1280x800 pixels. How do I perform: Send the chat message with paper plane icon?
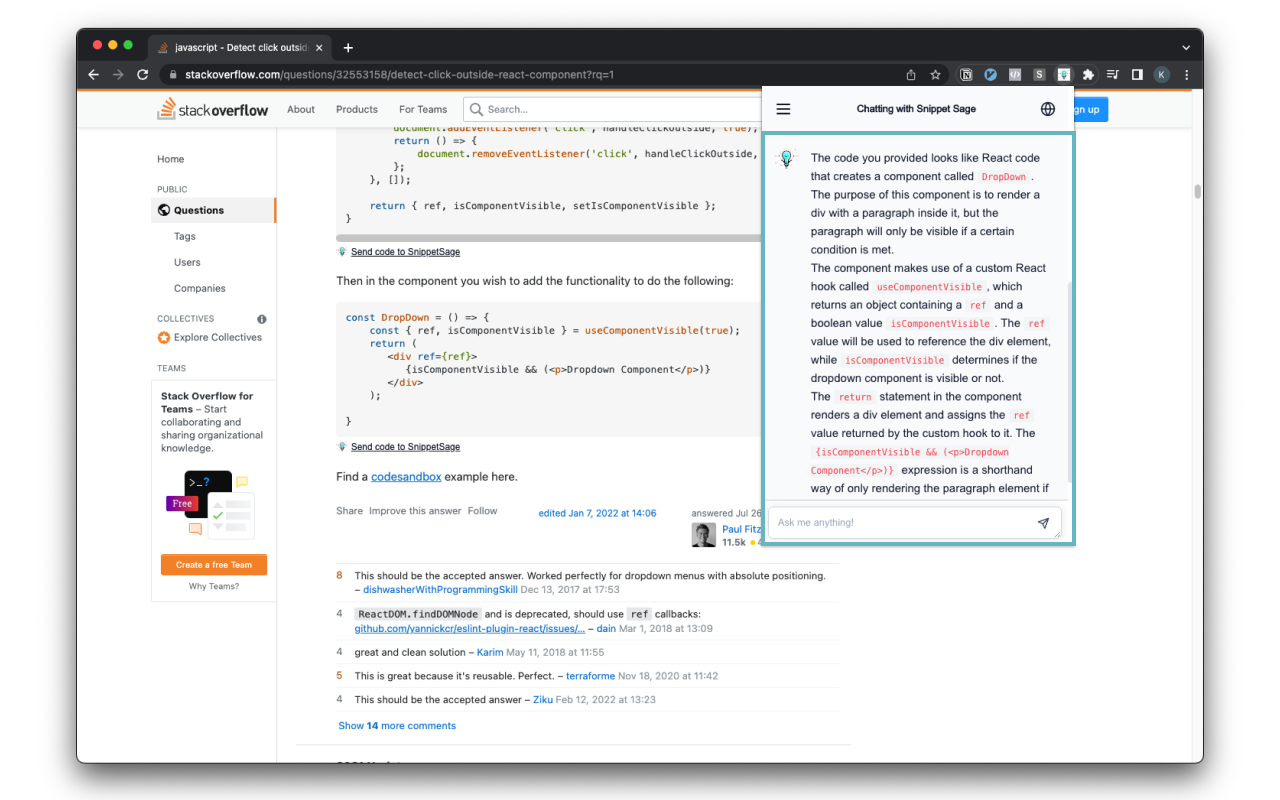(1043, 522)
